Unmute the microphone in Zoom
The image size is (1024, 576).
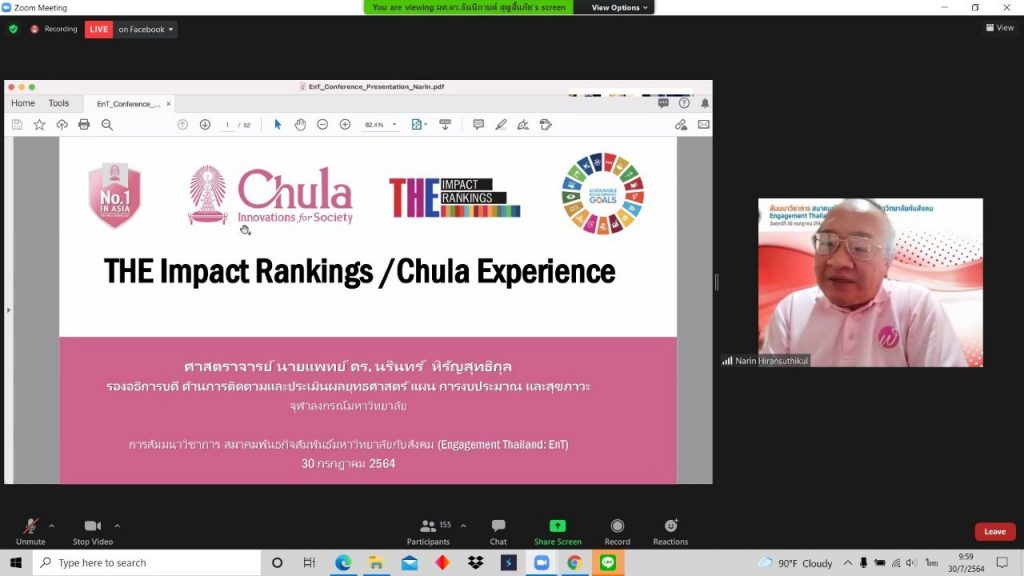[x=30, y=532]
